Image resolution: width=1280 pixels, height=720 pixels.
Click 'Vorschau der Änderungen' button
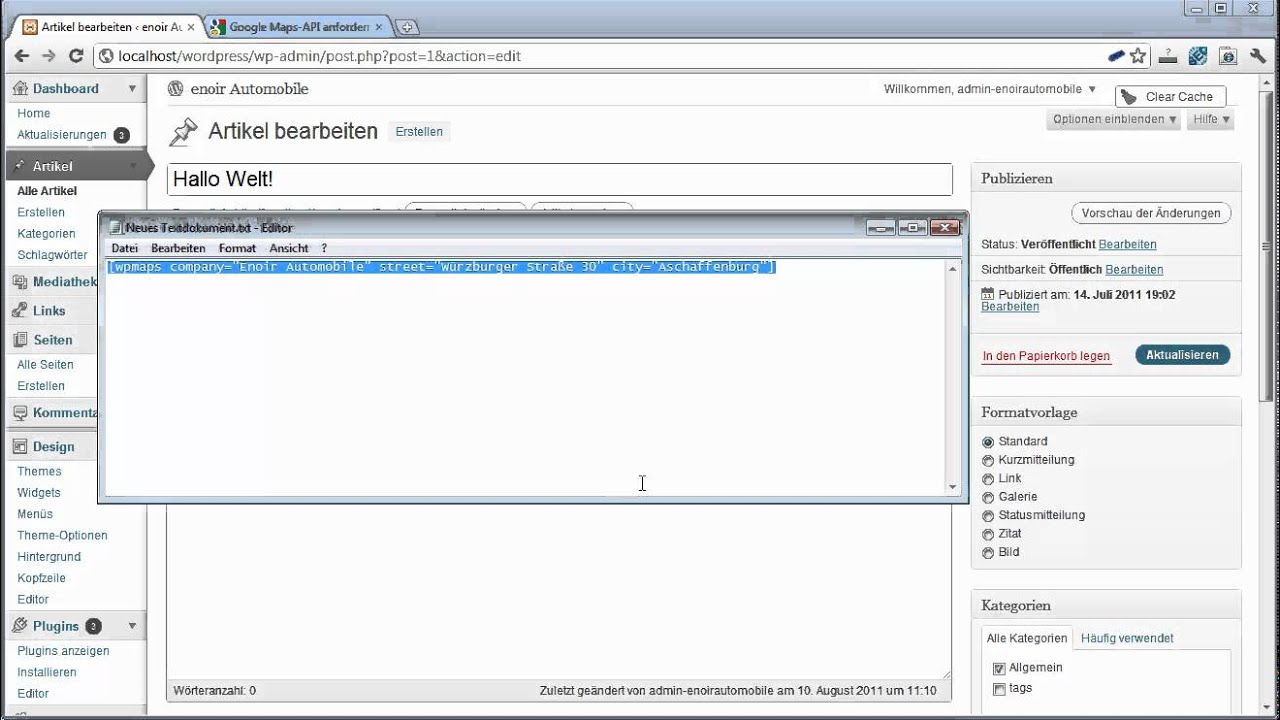point(1151,213)
